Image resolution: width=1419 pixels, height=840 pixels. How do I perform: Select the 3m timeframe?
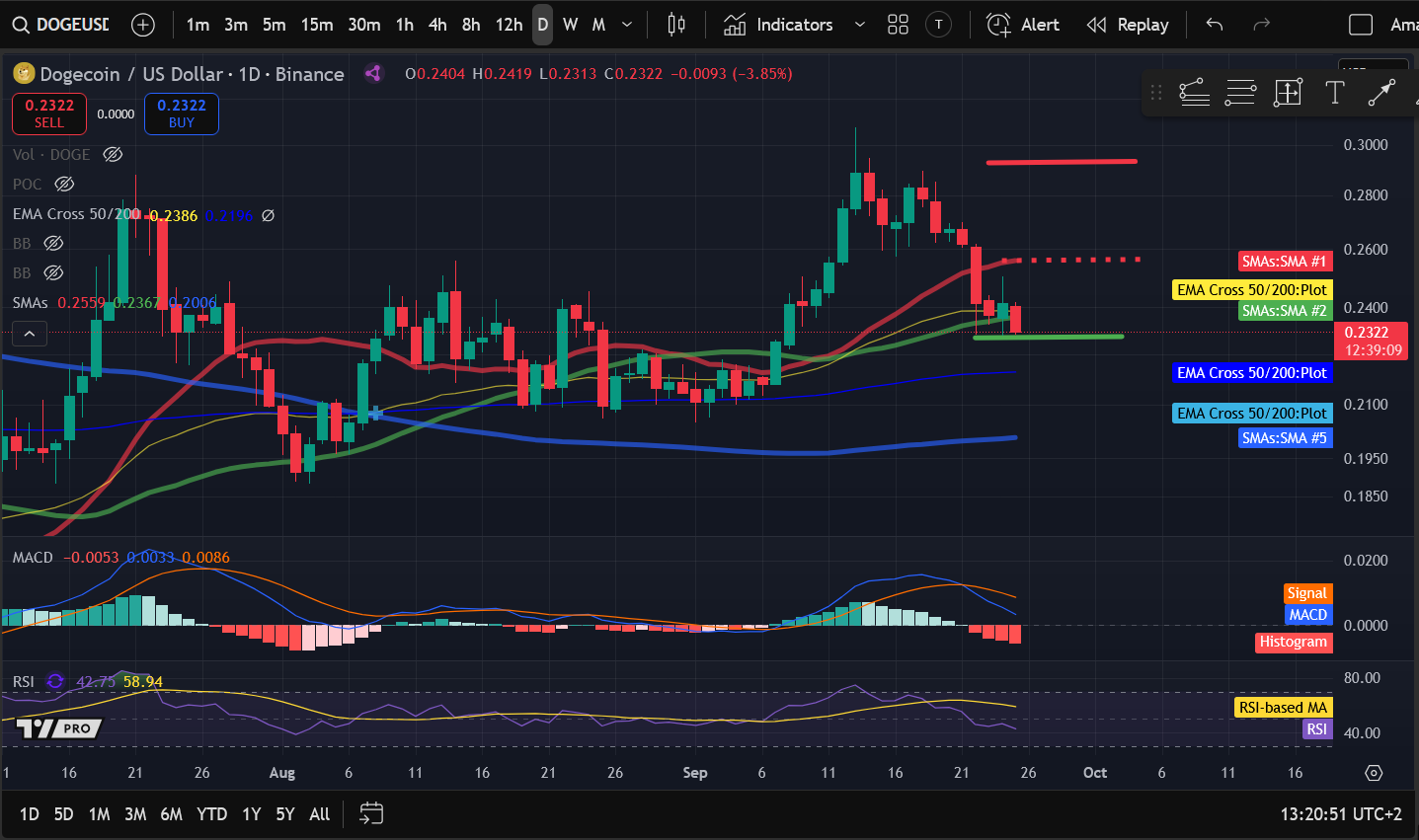click(x=235, y=25)
